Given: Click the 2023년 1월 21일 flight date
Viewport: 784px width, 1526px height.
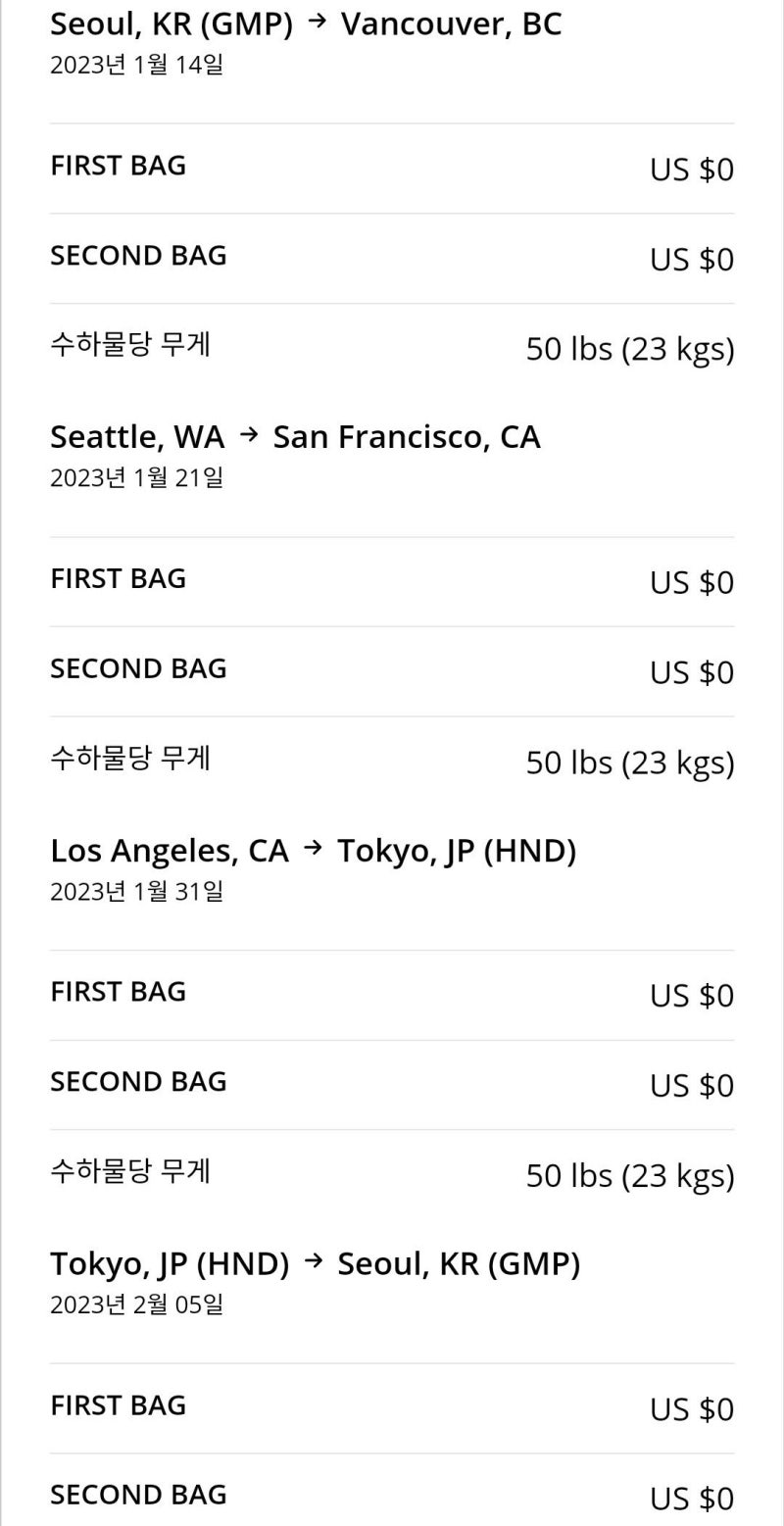Looking at the screenshot, I should coord(136,478).
